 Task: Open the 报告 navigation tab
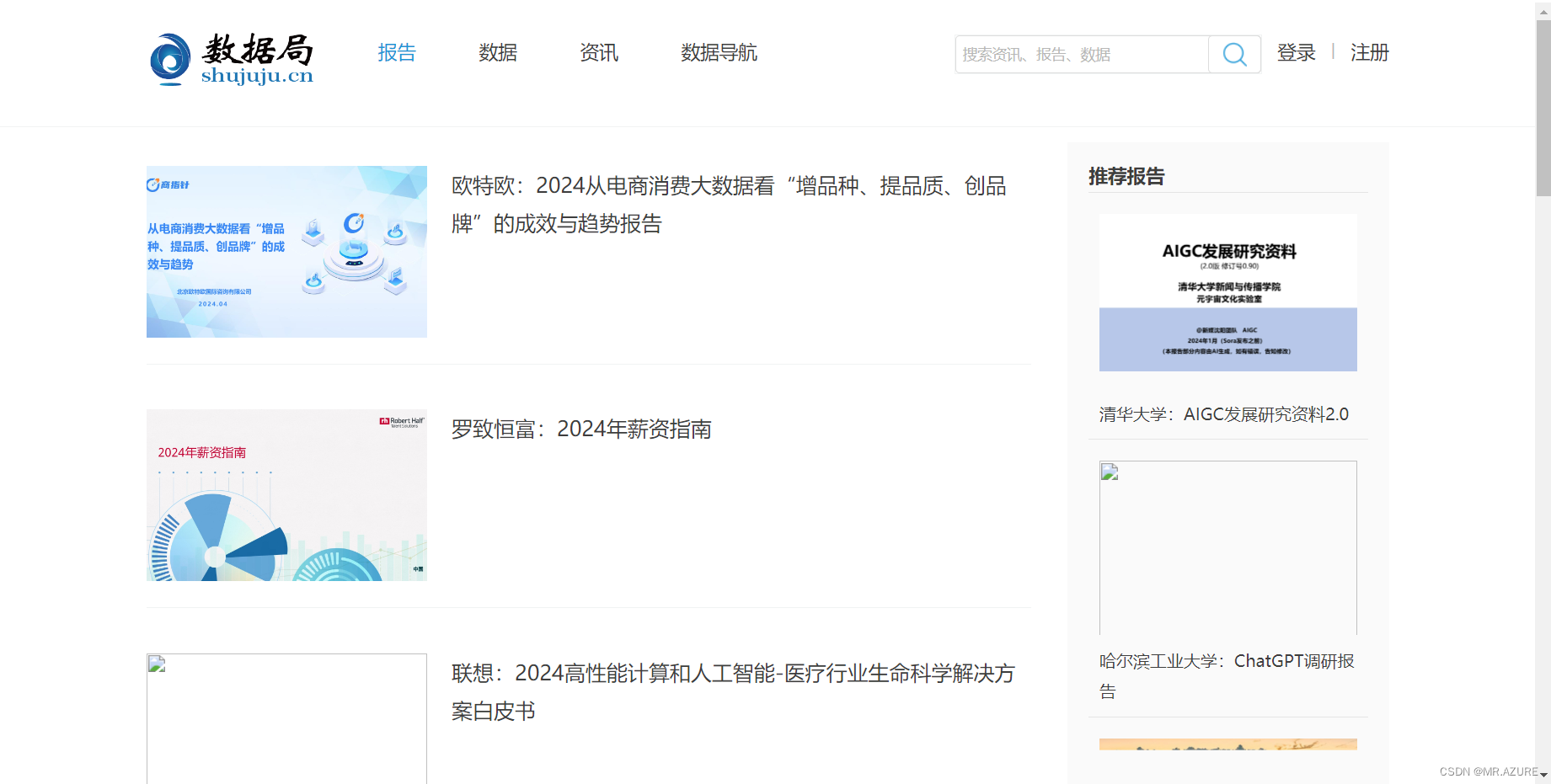[x=397, y=53]
